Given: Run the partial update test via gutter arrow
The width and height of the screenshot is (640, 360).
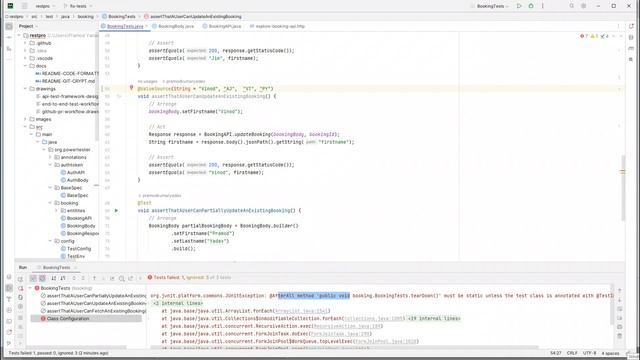Looking at the screenshot, I should tap(116, 211).
